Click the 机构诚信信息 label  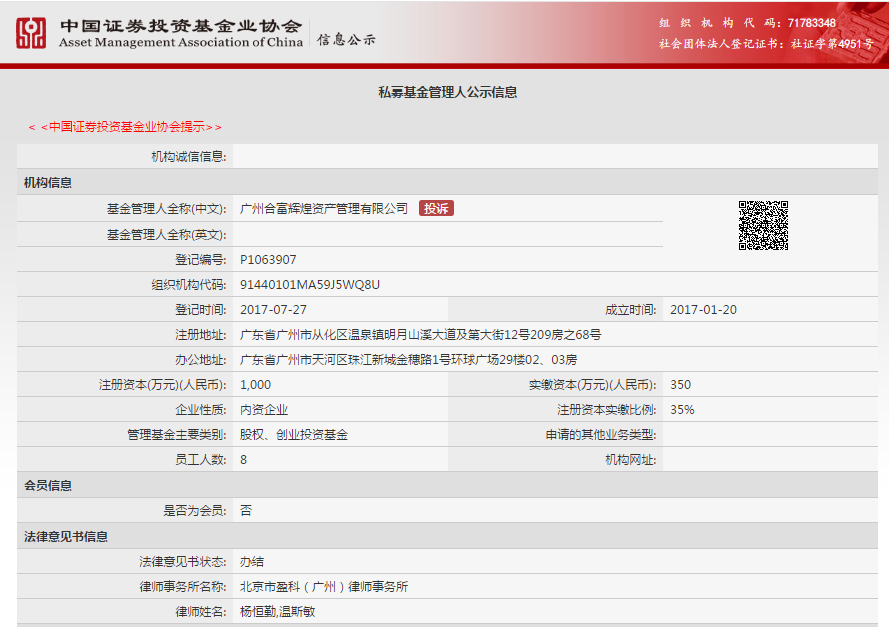189,156
